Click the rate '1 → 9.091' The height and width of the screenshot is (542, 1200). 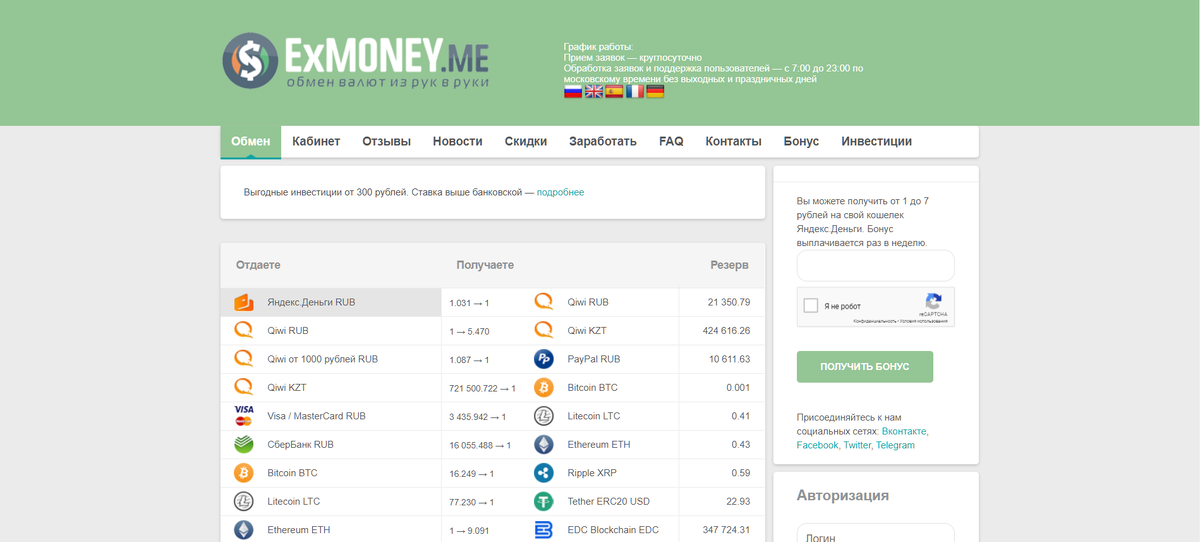[470, 531]
